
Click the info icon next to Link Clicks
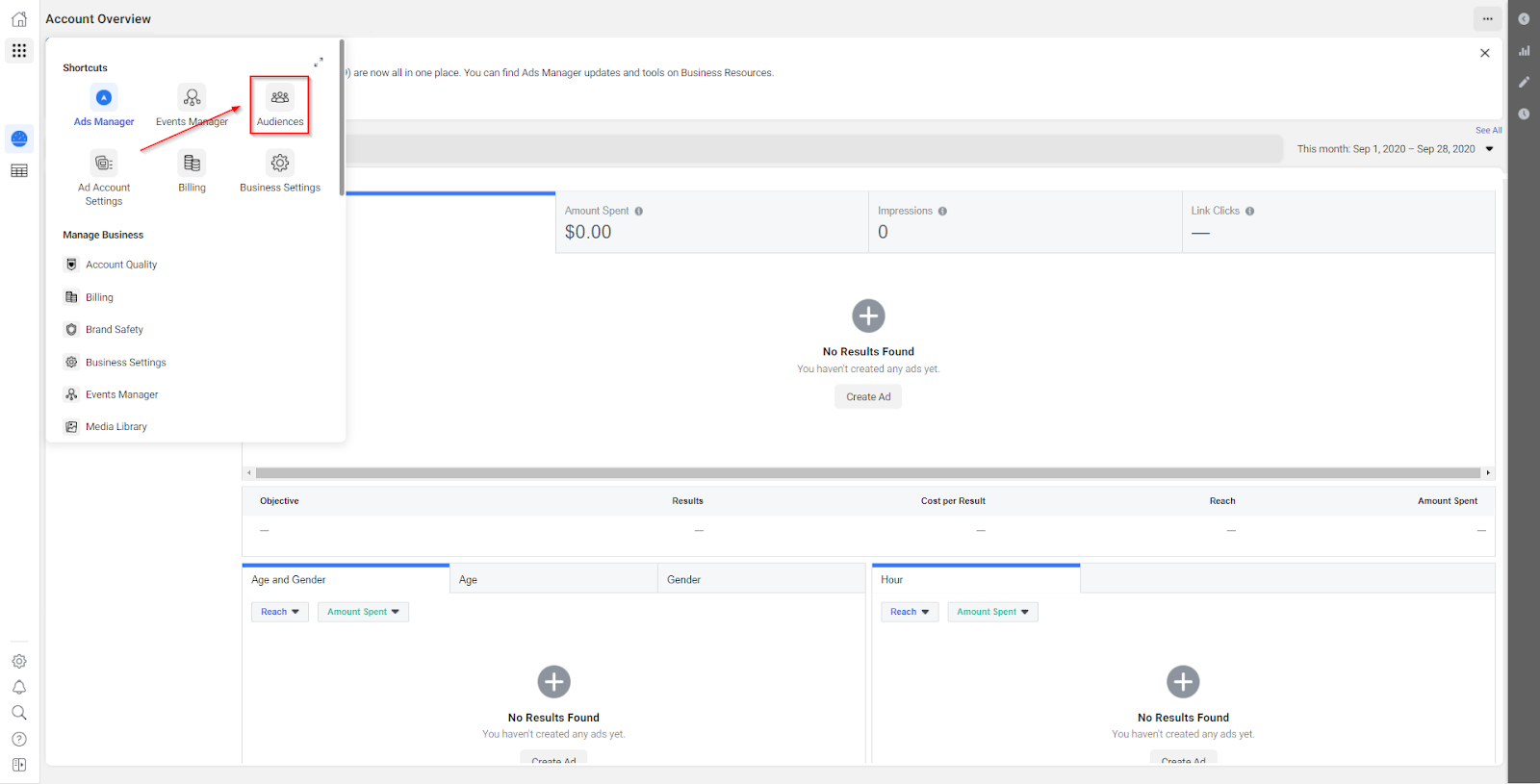click(x=1249, y=212)
